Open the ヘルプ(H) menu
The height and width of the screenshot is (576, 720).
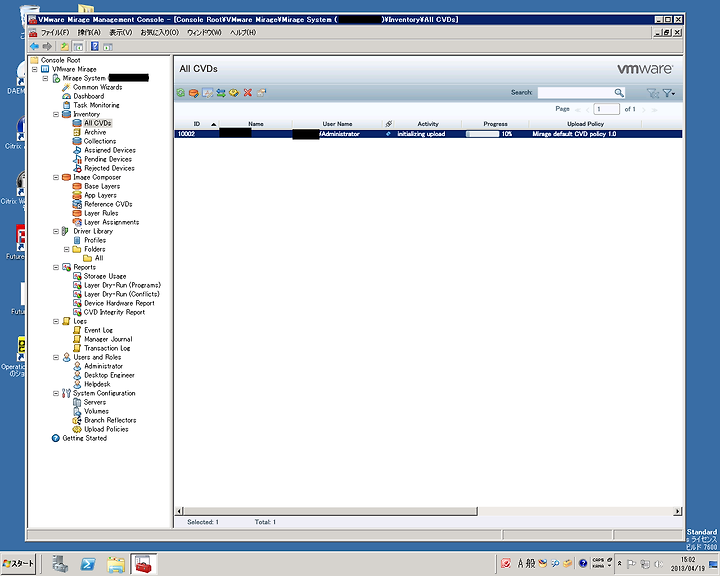coord(242,33)
